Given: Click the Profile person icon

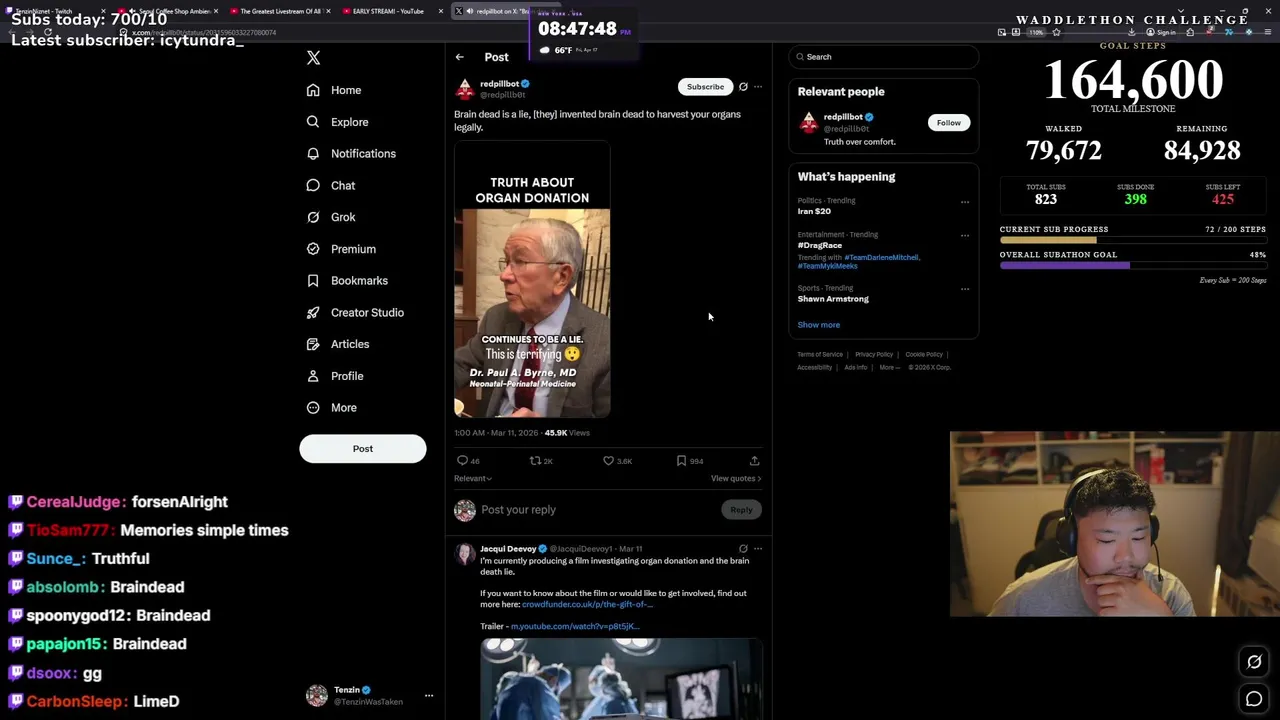Looking at the screenshot, I should [x=313, y=376].
